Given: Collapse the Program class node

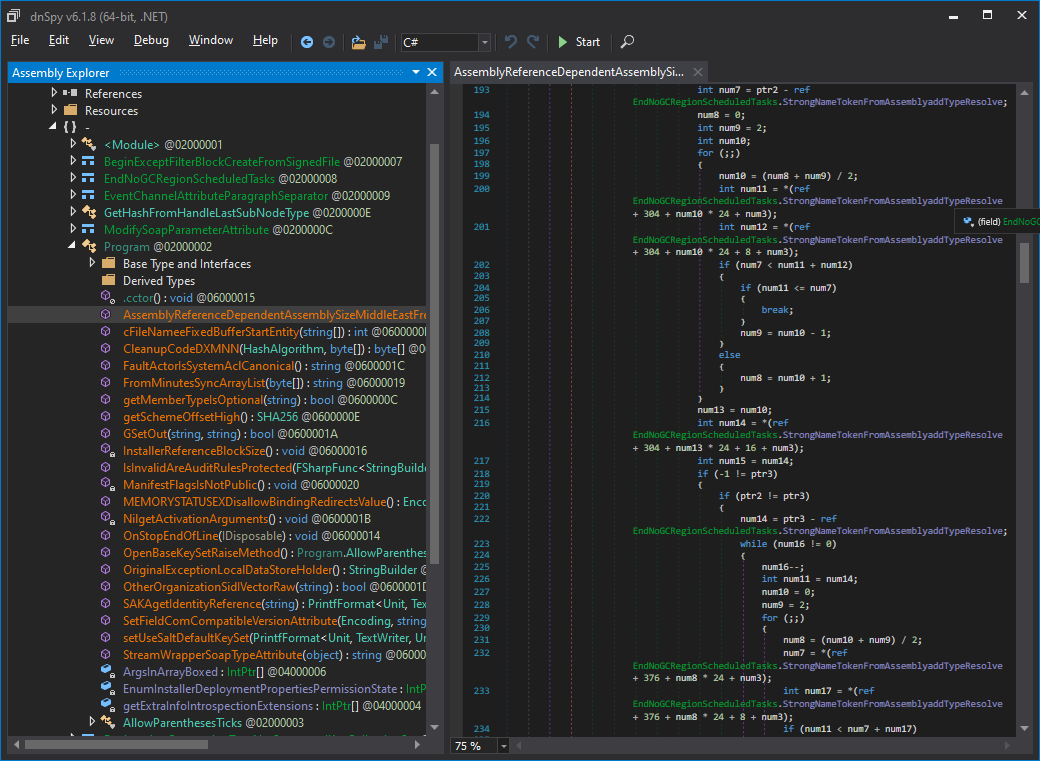Looking at the screenshot, I should [x=71, y=246].
